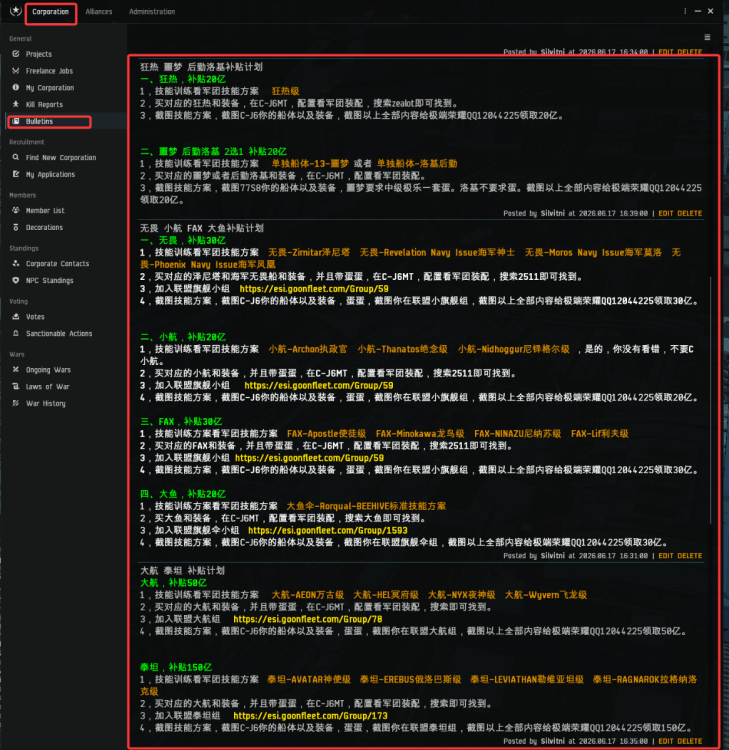Click DELETE on bulletin posted 16:35:00
729x750 pixels.
click(x=690, y=741)
